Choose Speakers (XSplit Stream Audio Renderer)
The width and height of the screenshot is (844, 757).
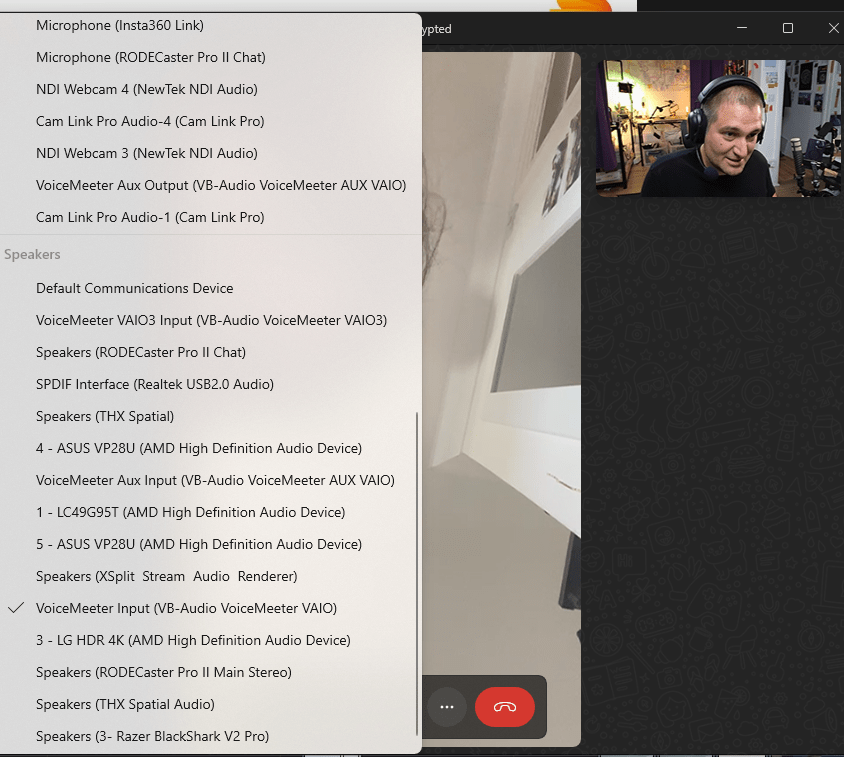210,577
